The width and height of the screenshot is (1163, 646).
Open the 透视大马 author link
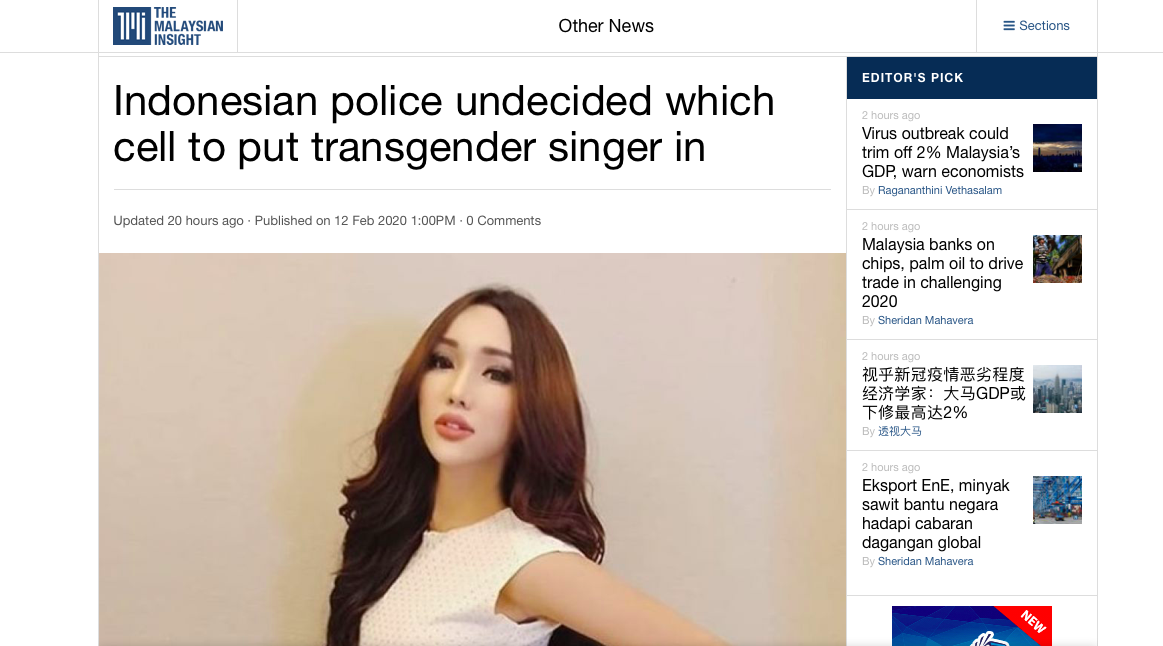(x=900, y=432)
